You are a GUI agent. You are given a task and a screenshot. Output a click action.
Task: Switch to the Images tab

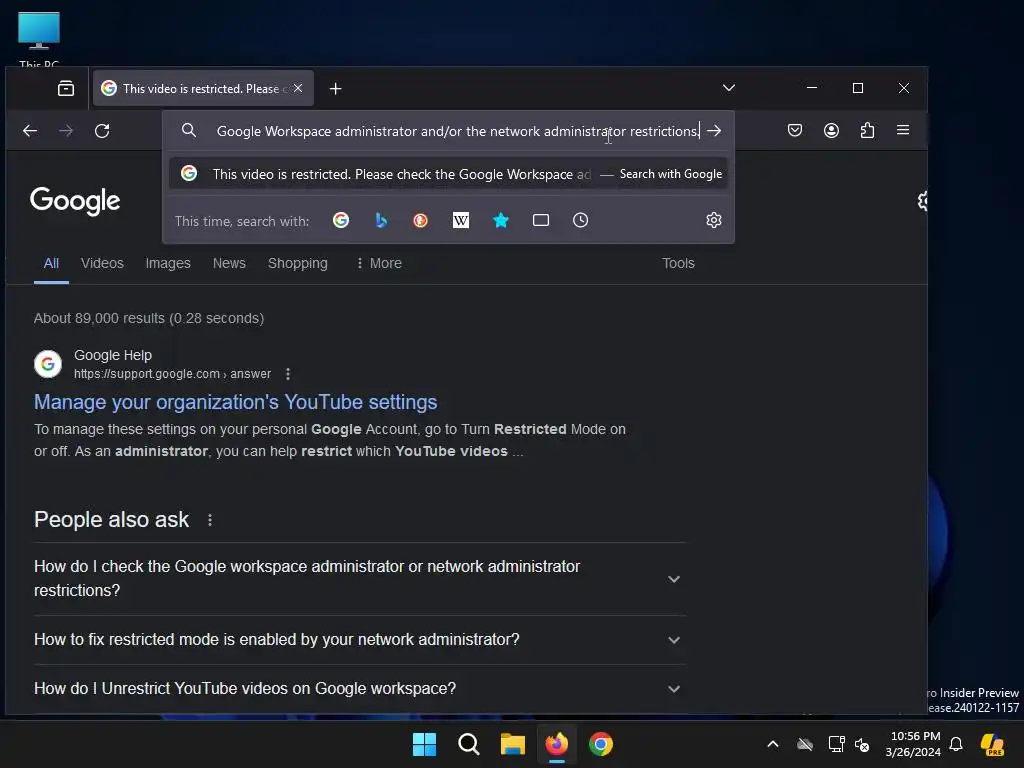pyautogui.click(x=168, y=263)
